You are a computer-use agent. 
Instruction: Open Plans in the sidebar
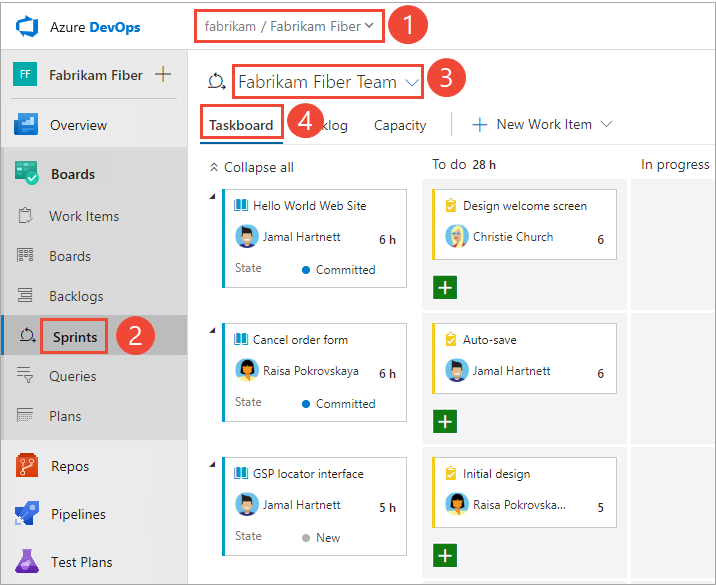point(65,416)
